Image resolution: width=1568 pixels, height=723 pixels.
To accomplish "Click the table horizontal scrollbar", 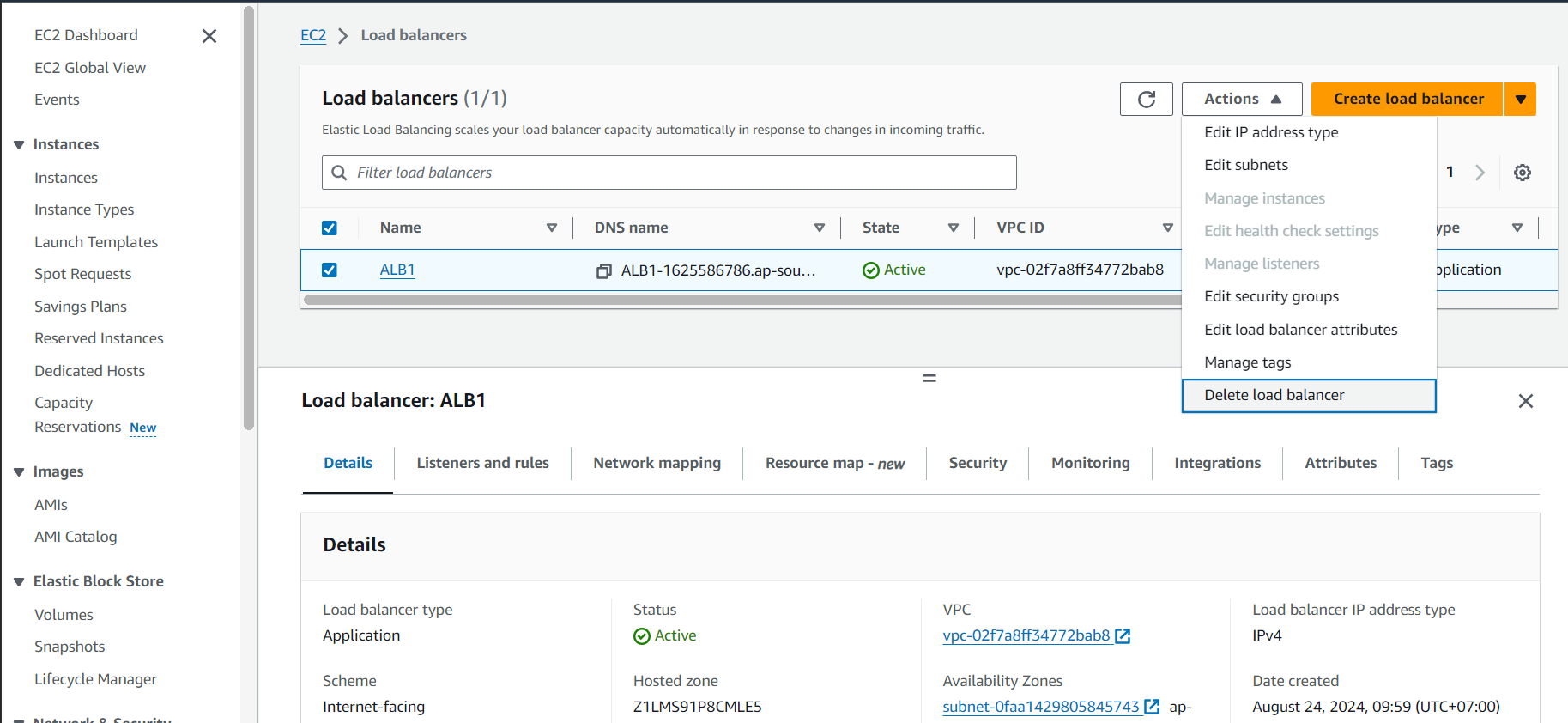I will click(742, 300).
